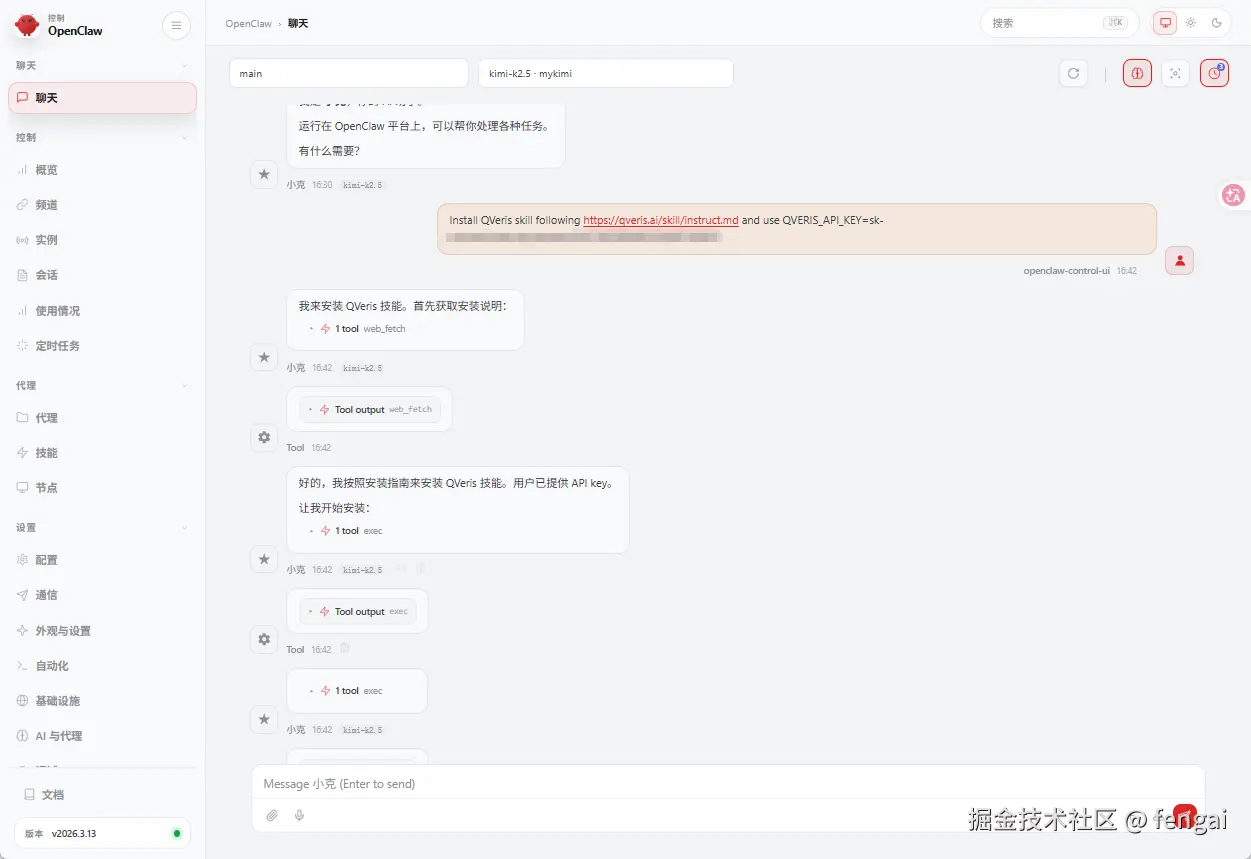Image resolution: width=1251 pixels, height=859 pixels.
Task: Open the 频道 channels page
Action: pyautogui.click(x=102, y=205)
